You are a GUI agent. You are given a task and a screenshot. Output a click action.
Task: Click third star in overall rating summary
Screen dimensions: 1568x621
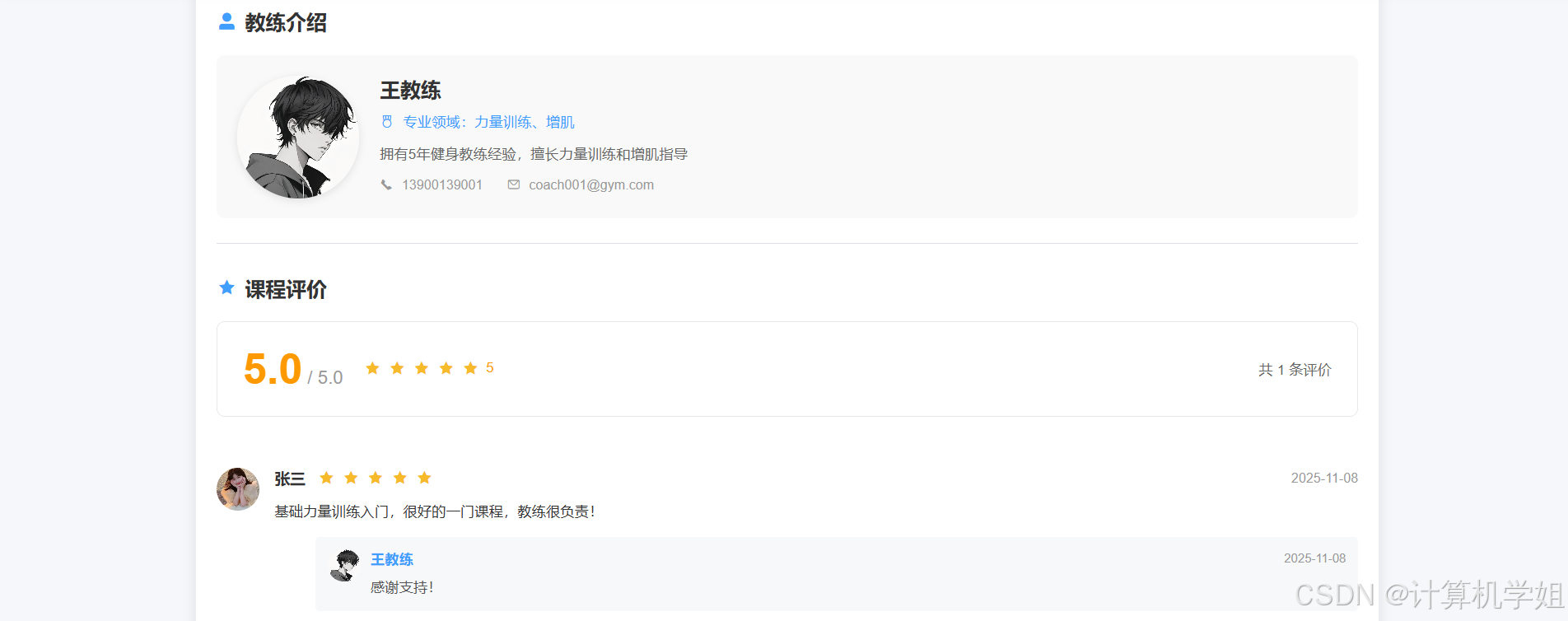coord(422,368)
